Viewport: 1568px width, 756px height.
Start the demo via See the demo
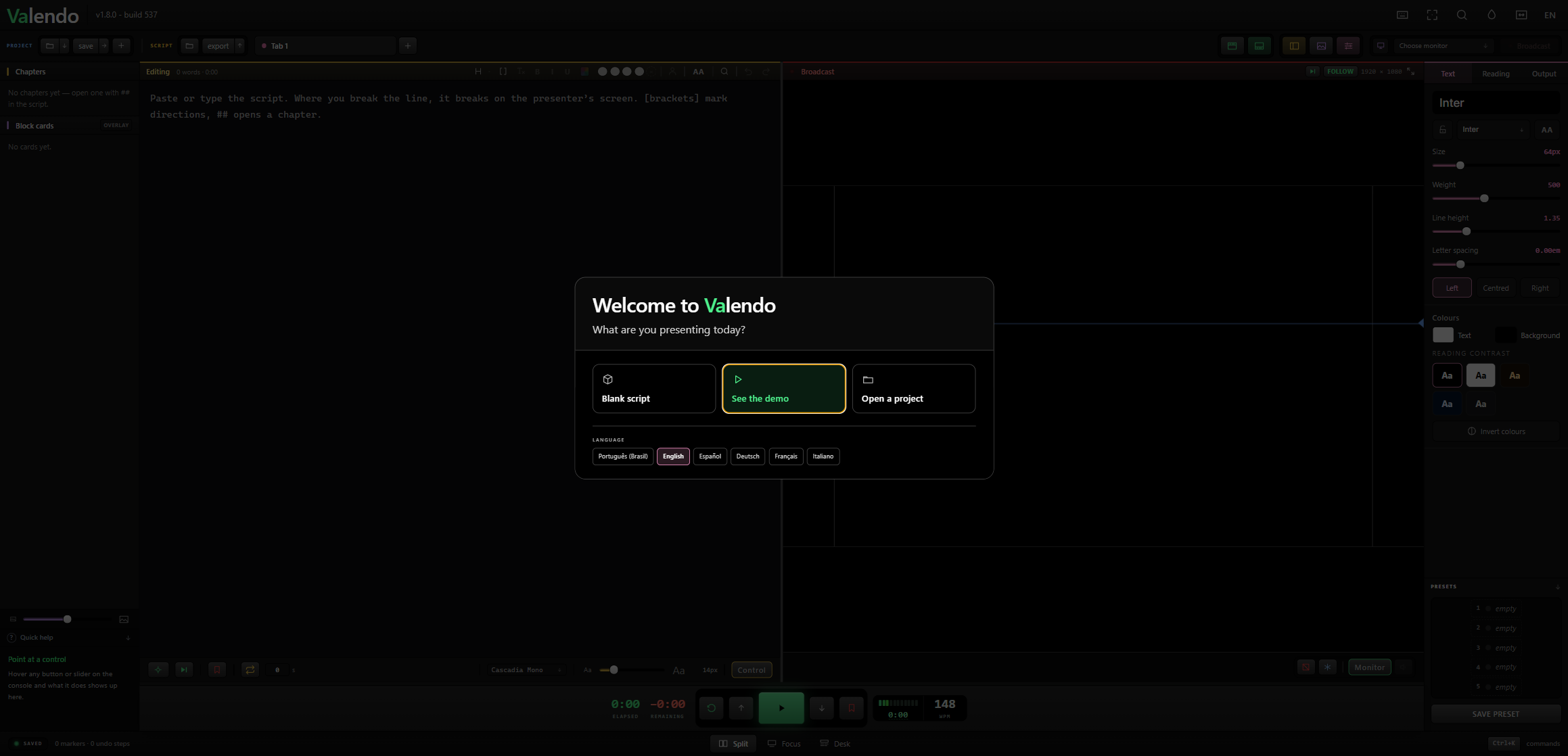click(x=783, y=389)
